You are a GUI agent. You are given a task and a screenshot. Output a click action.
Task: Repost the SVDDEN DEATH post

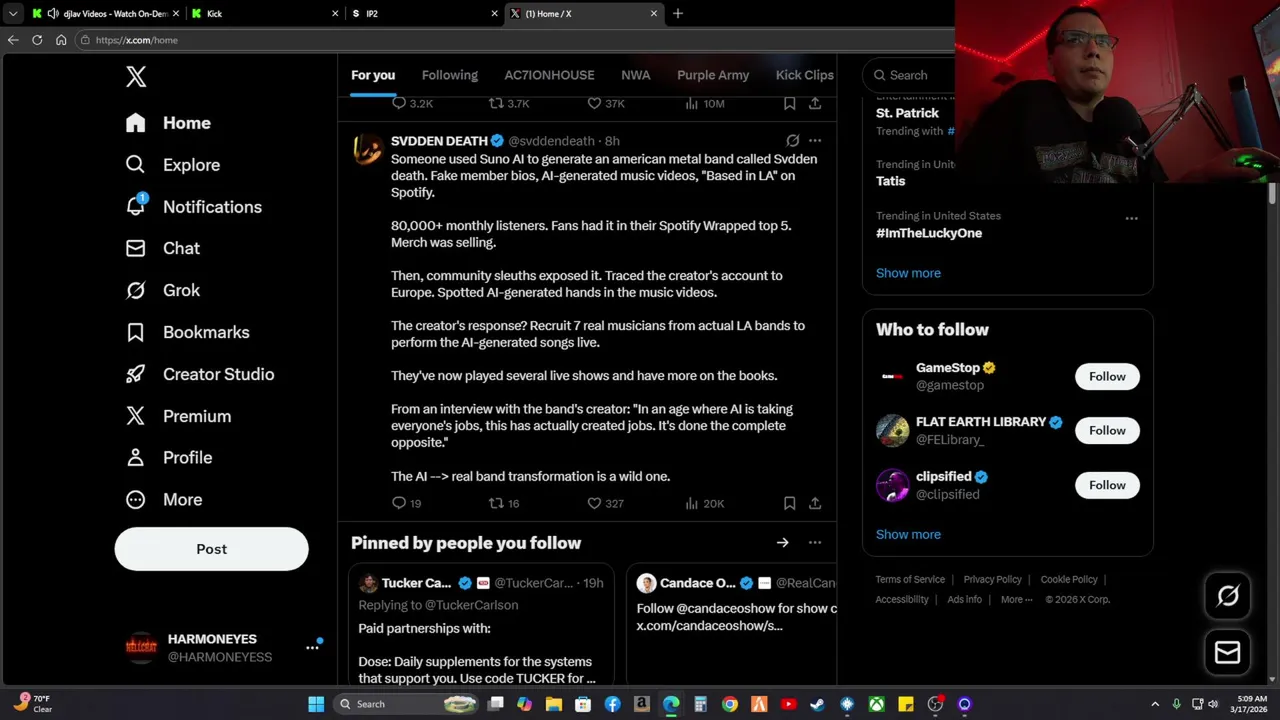pyautogui.click(x=503, y=503)
